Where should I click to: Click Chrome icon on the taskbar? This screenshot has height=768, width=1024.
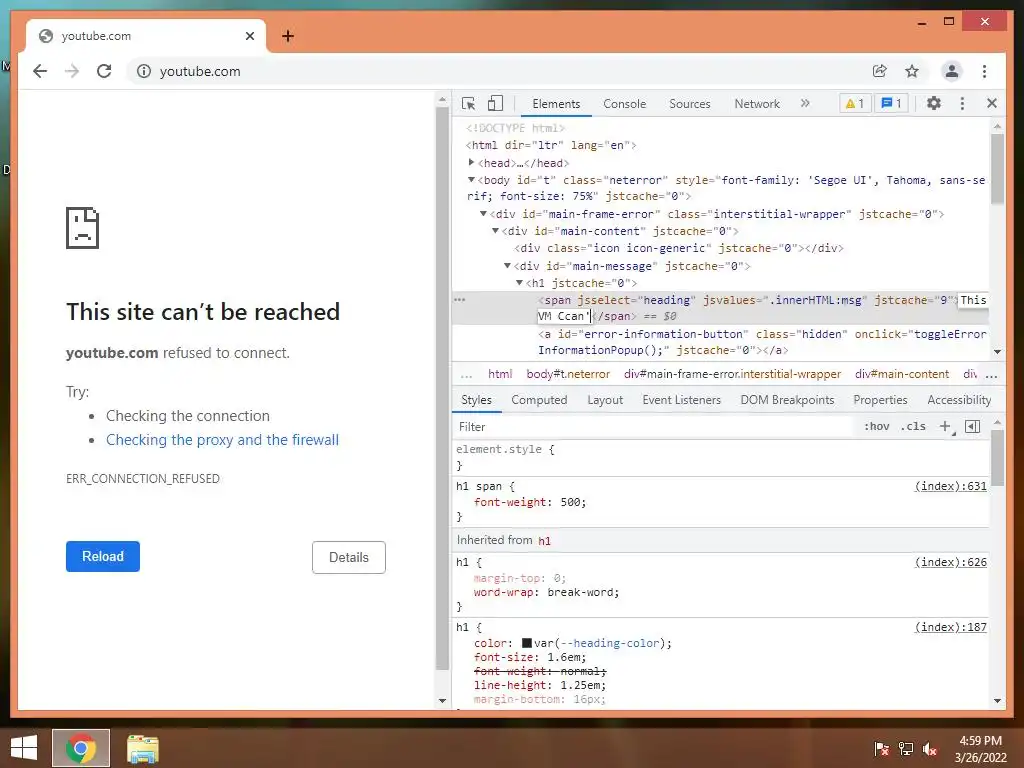[x=81, y=748]
